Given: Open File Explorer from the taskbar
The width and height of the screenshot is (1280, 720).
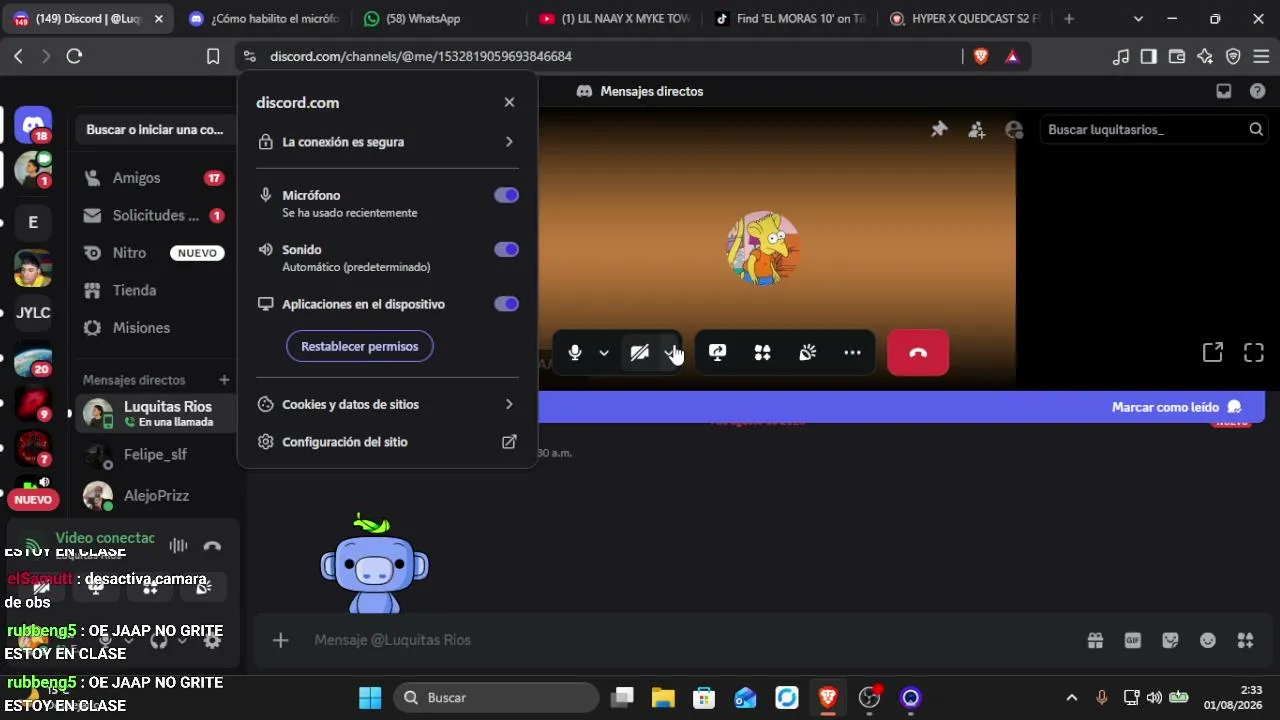Looking at the screenshot, I should pyautogui.click(x=663, y=698).
